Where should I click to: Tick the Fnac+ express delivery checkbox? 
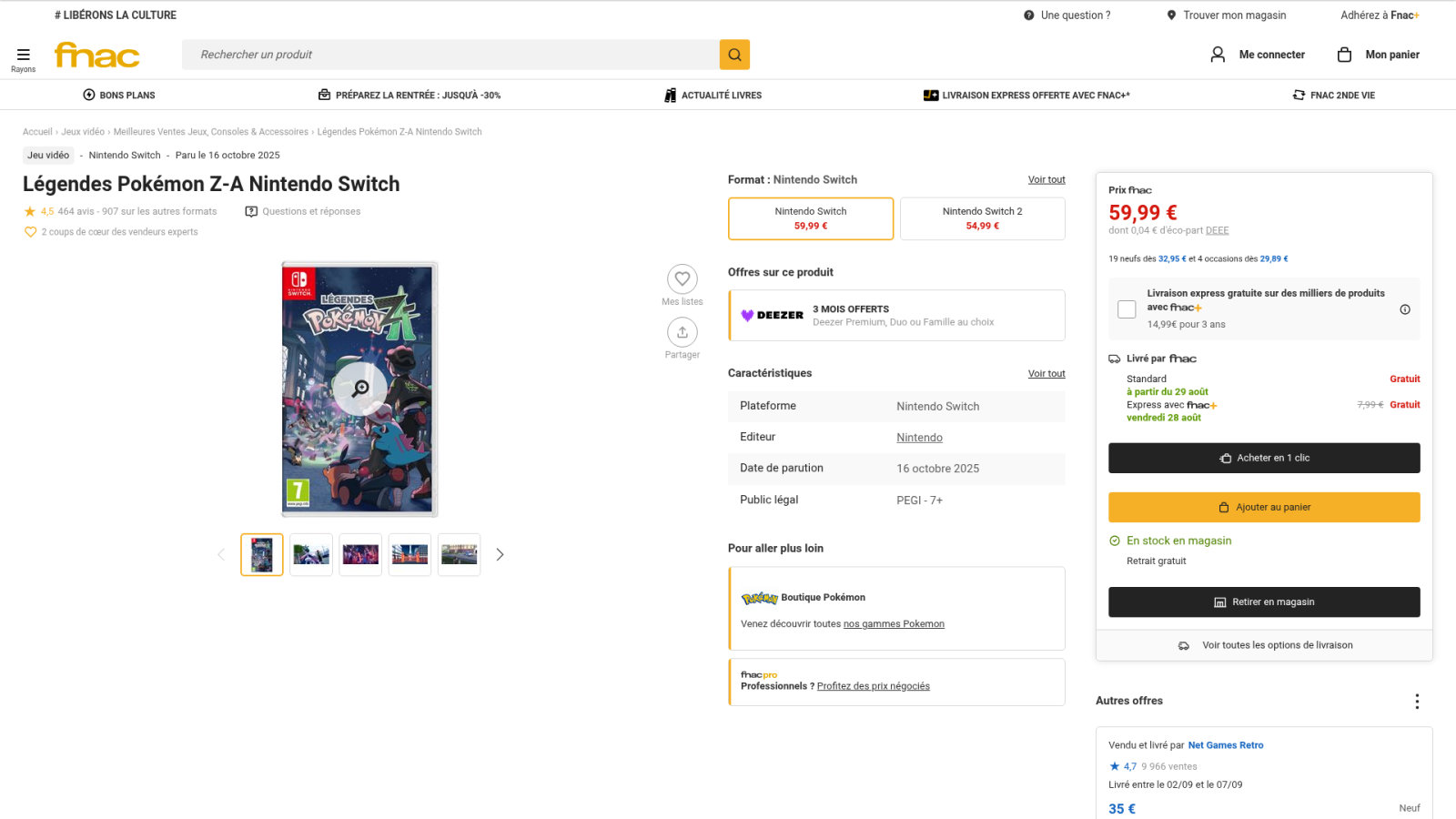[1127, 309]
